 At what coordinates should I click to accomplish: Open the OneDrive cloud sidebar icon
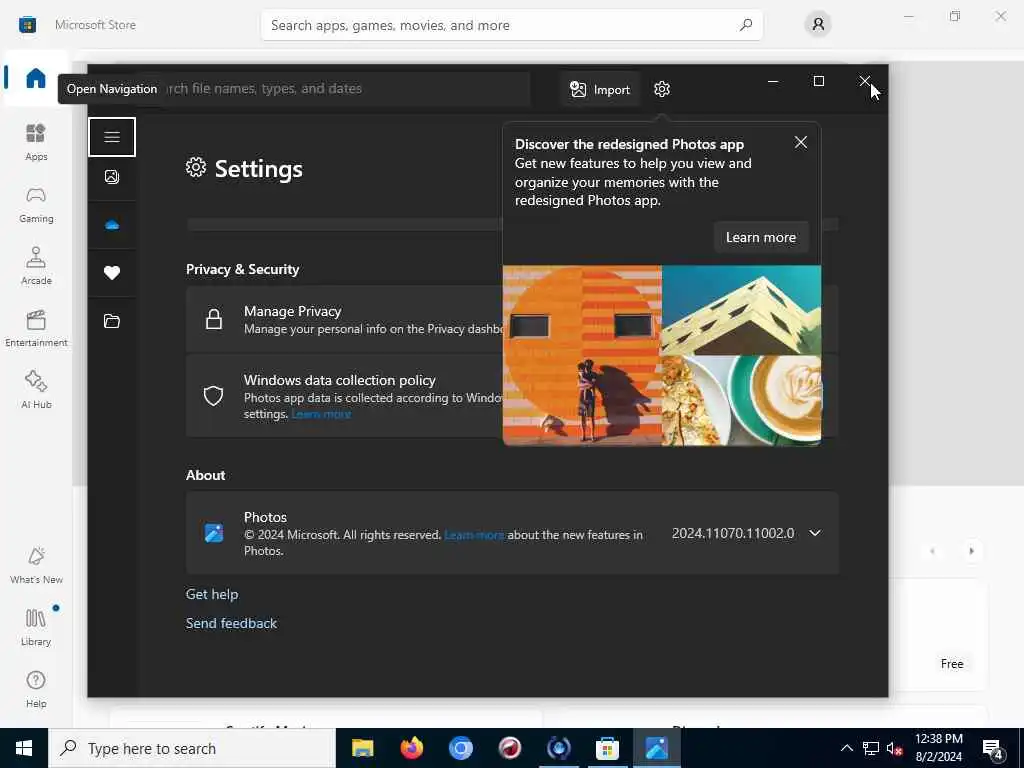coord(112,225)
